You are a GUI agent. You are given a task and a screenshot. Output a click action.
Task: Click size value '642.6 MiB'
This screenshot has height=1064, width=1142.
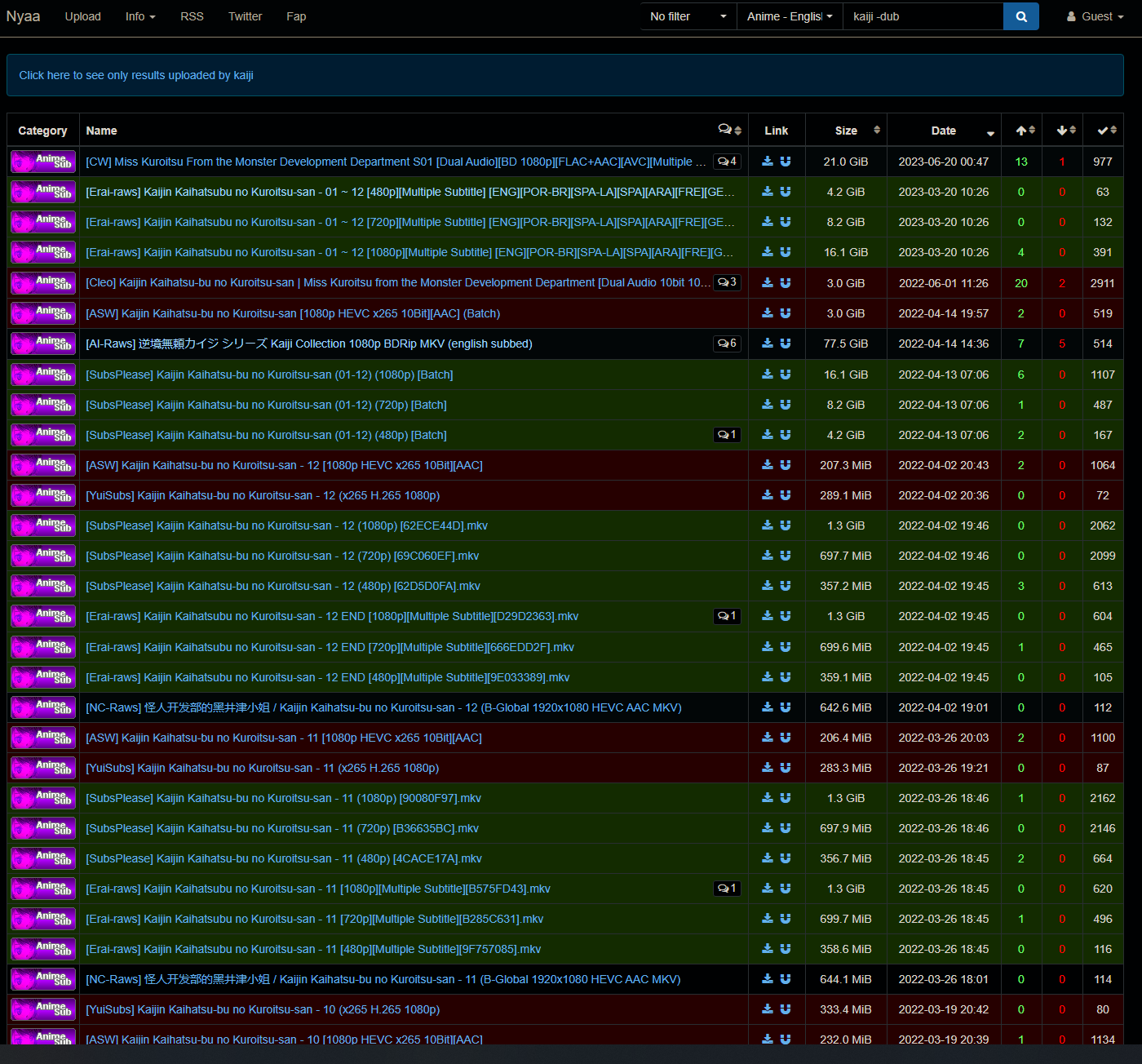846,707
